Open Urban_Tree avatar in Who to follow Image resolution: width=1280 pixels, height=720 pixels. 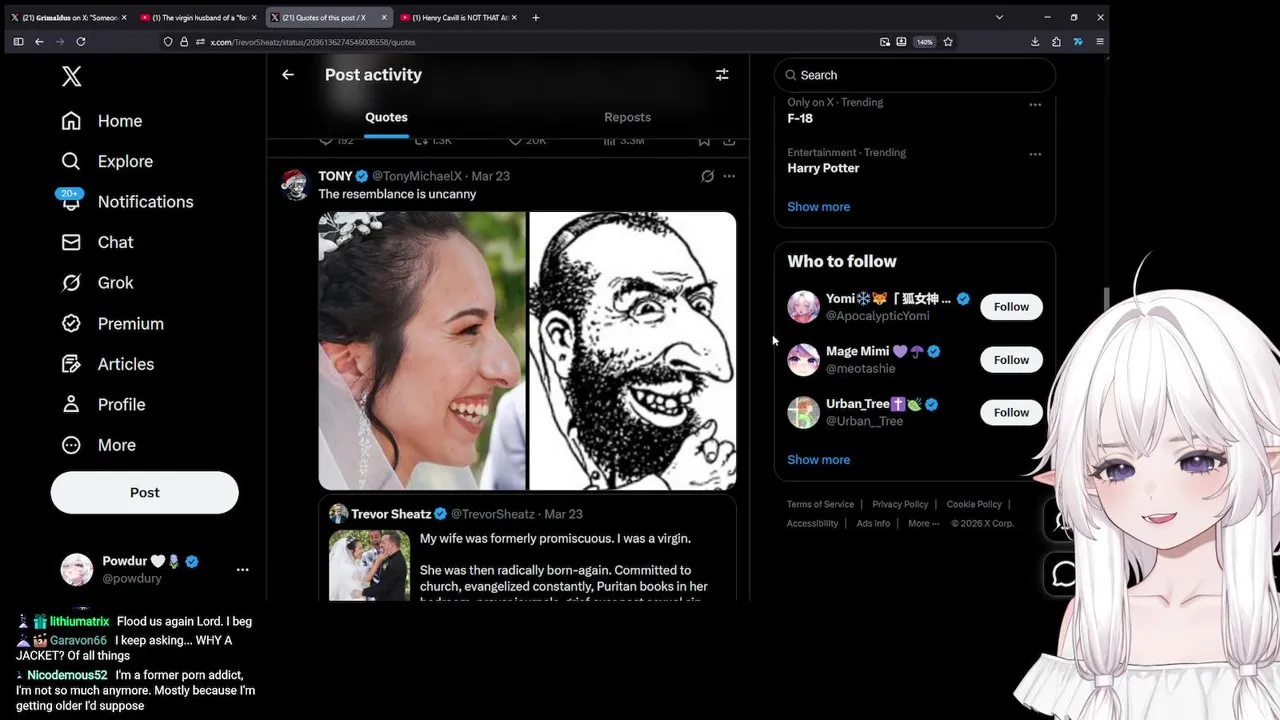click(803, 412)
